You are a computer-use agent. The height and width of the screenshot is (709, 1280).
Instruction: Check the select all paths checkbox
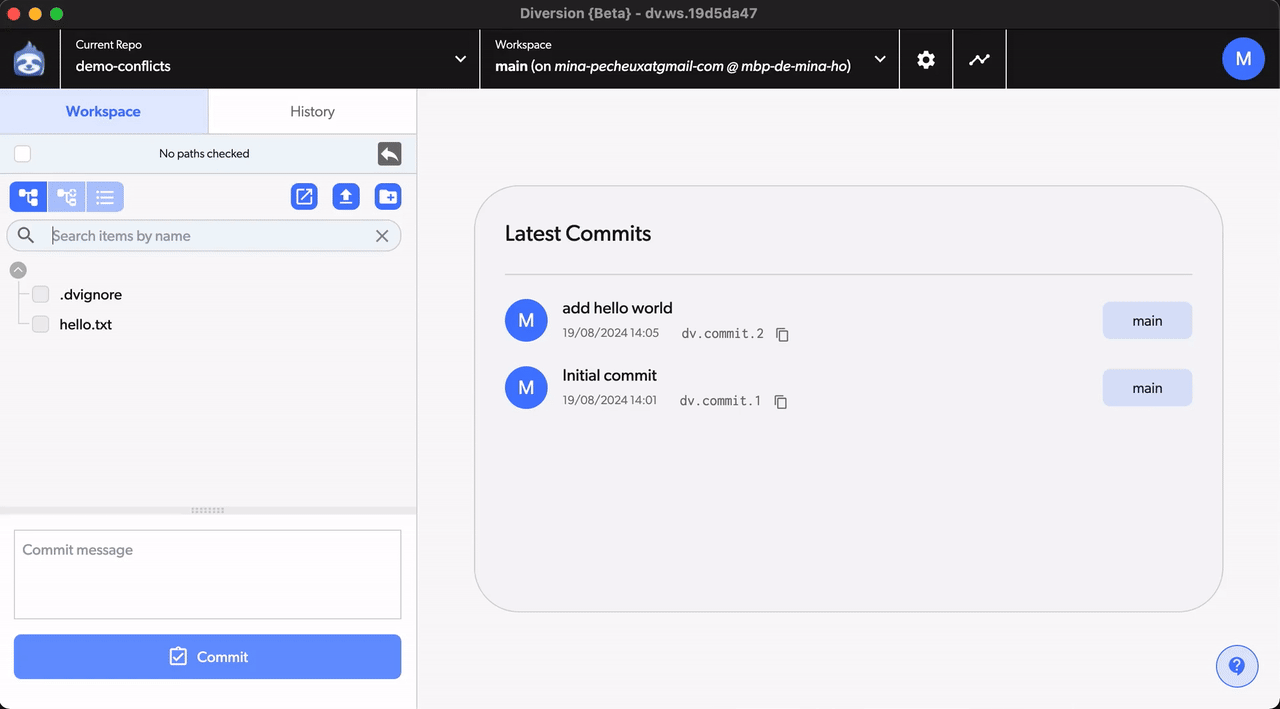click(23, 153)
